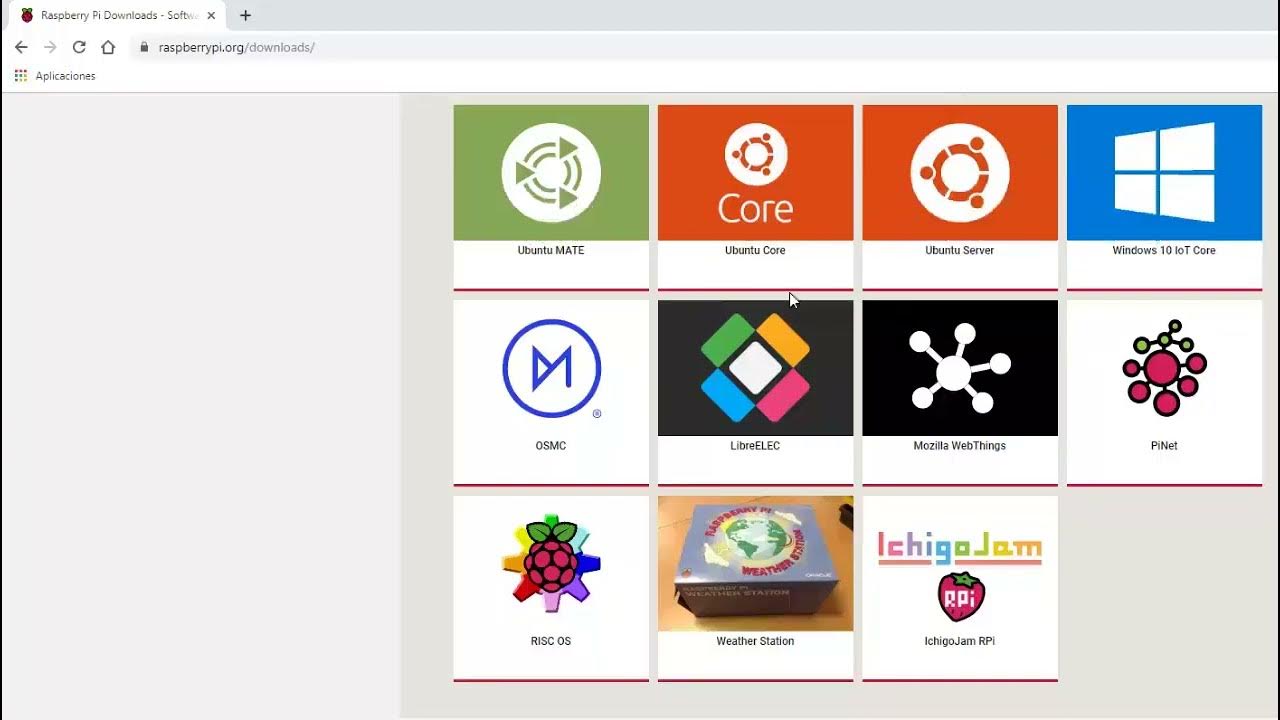Open the Weather Station box photo

pyautogui.click(x=755, y=564)
